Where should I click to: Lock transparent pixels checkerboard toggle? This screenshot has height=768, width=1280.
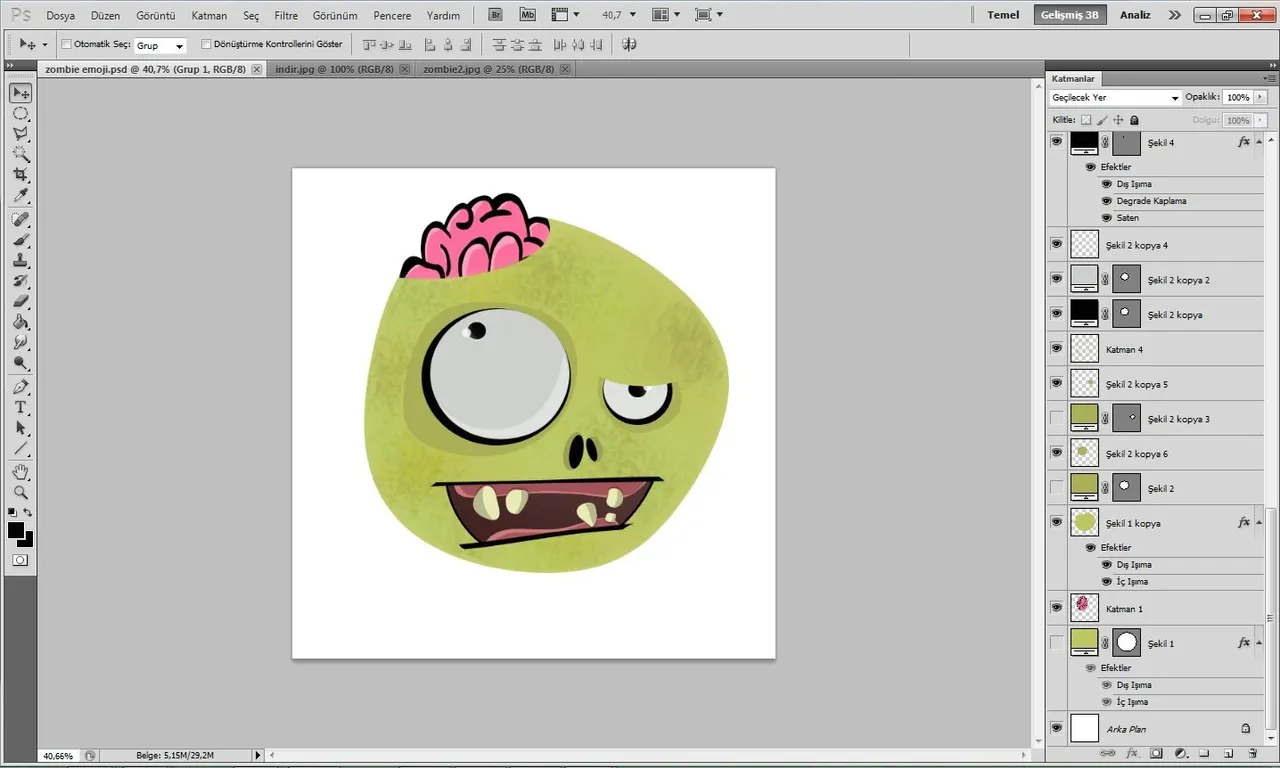pos(1086,120)
